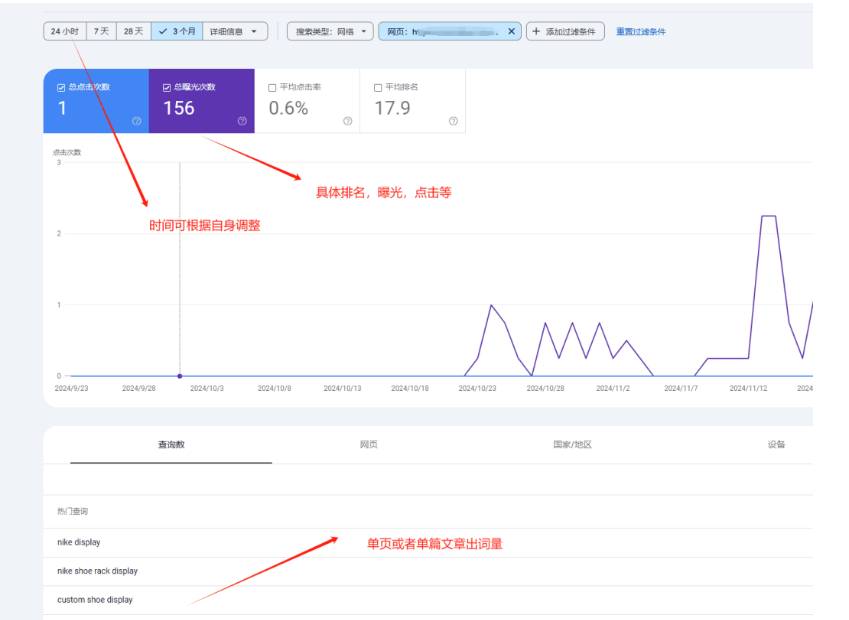Image resolution: width=849 pixels, height=620 pixels.
Task: Click help icon on 平均点击率 card
Action: pyautogui.click(x=347, y=121)
